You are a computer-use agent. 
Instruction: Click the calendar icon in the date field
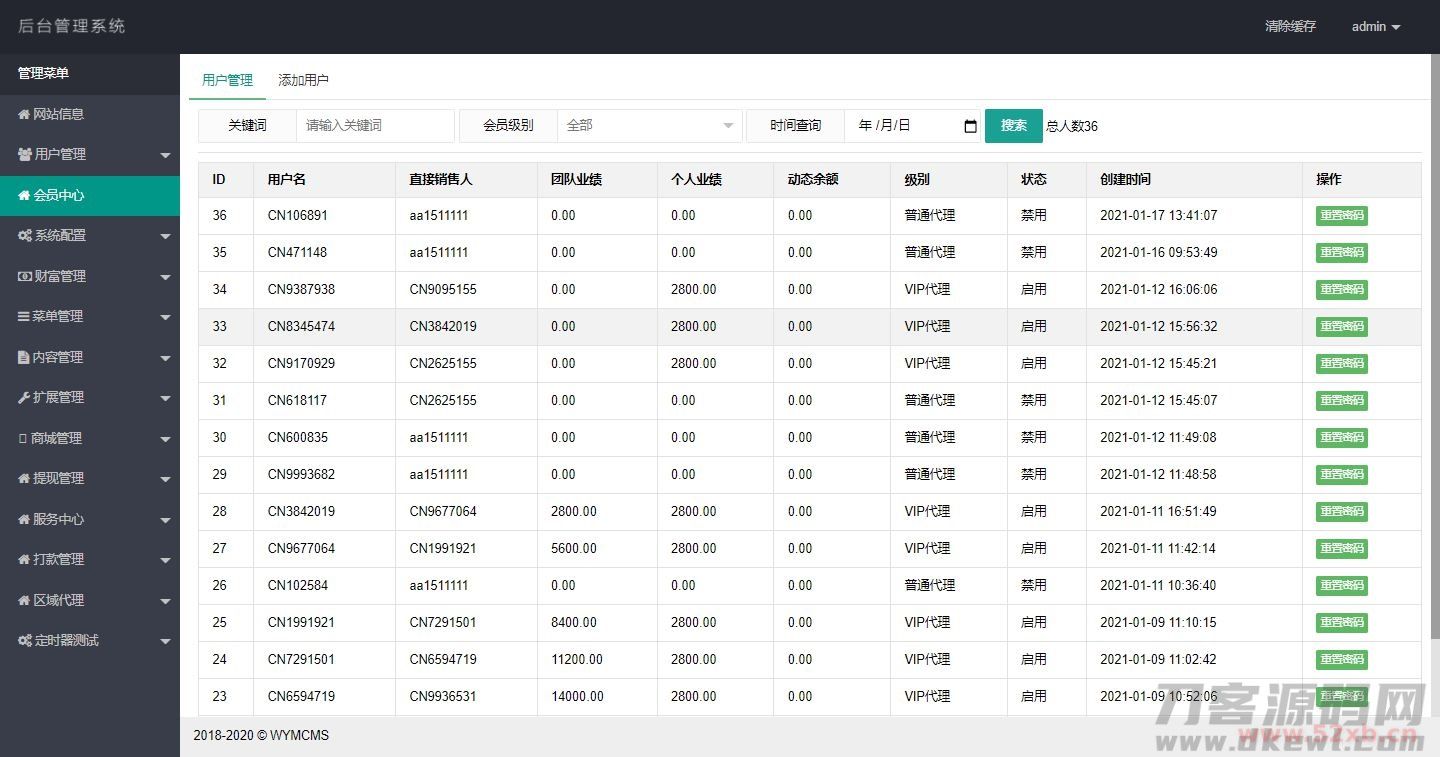tap(969, 126)
